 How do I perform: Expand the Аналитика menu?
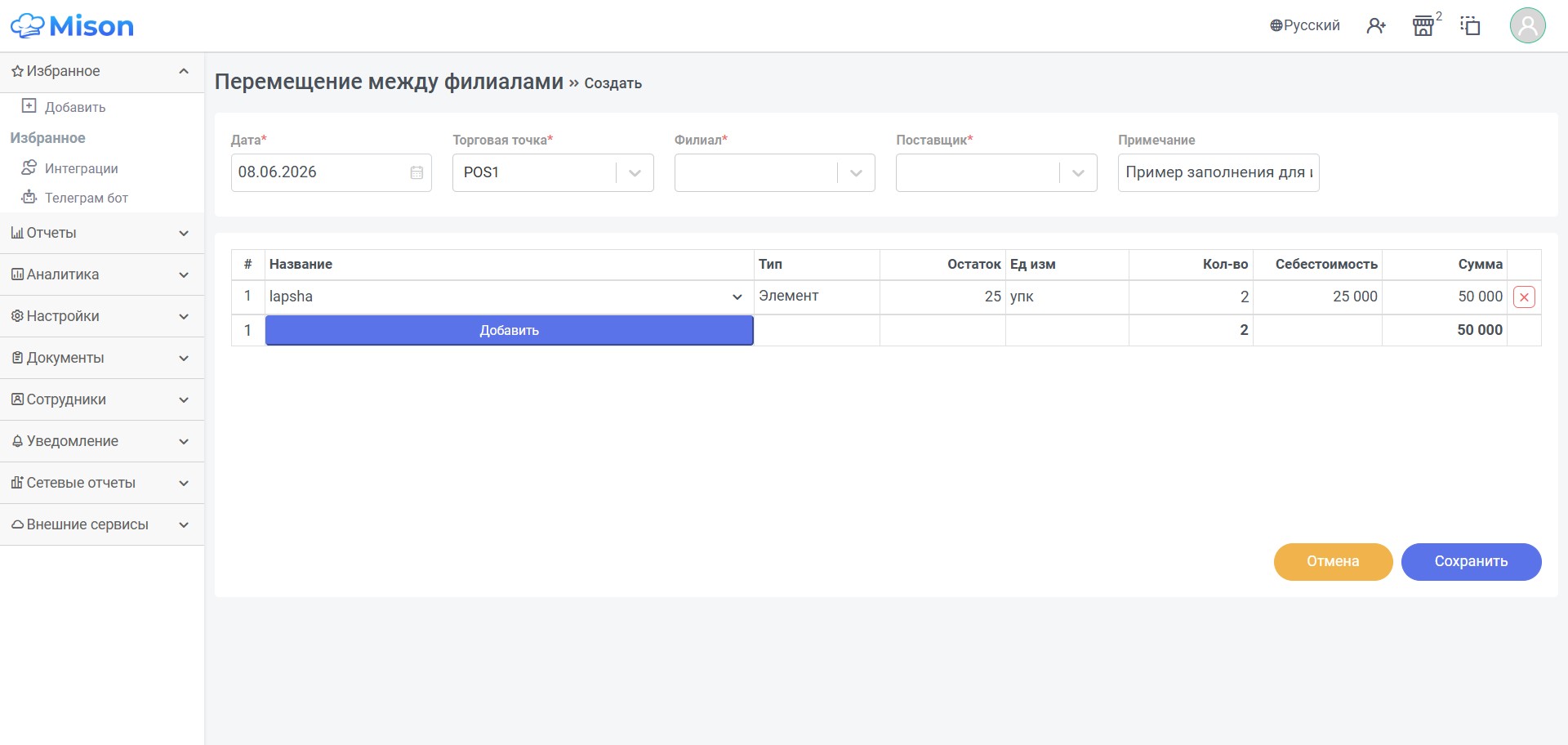102,274
